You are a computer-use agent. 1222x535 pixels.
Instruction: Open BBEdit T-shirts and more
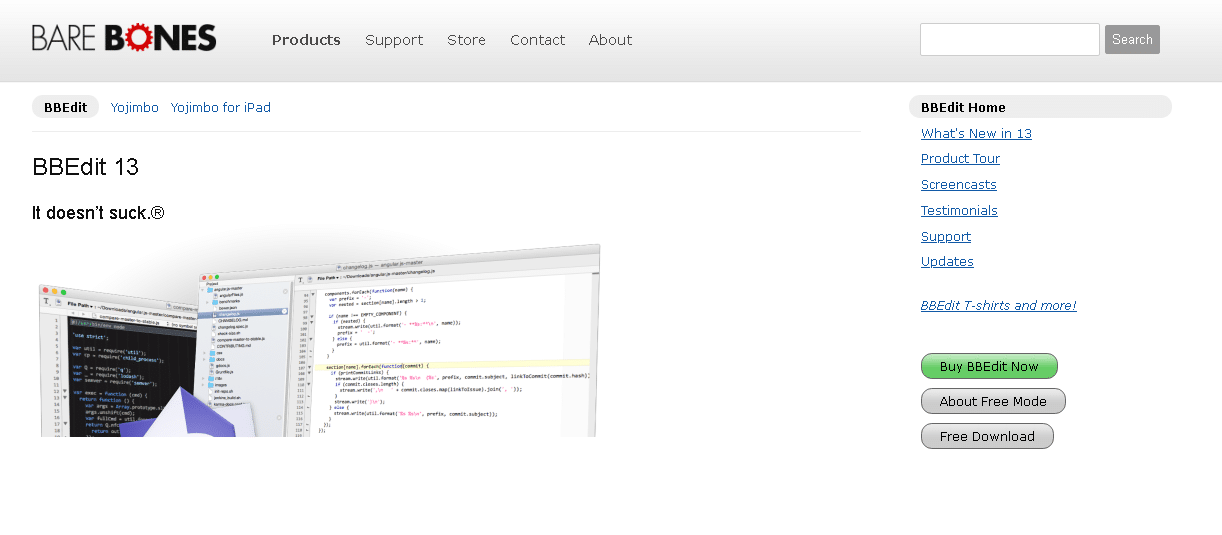[x=999, y=306]
